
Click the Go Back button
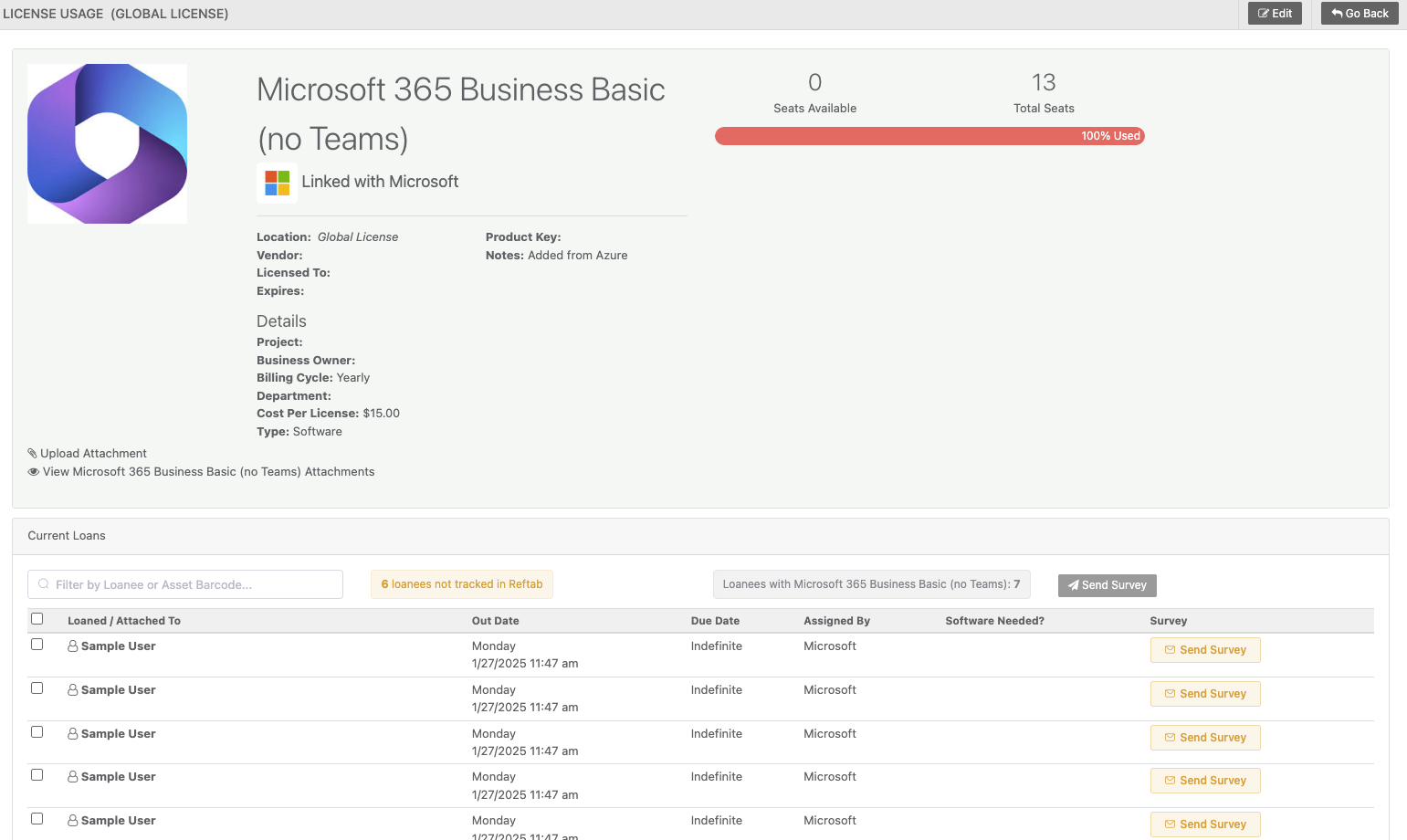[1360, 13]
